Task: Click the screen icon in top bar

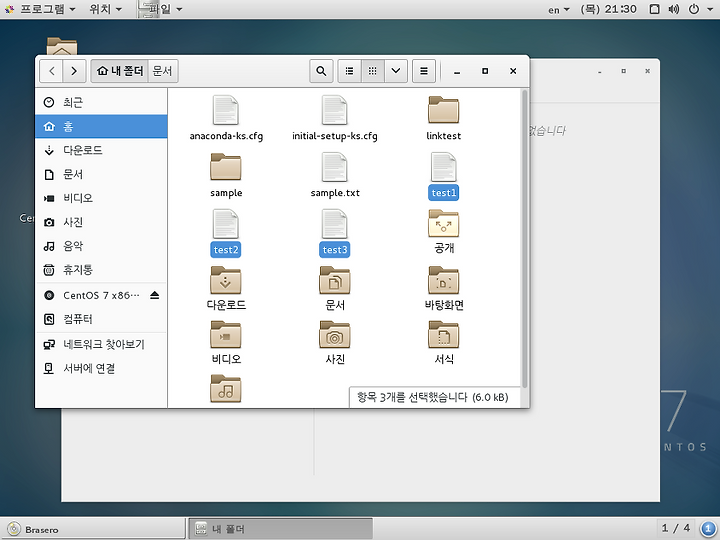Action: pos(655,9)
